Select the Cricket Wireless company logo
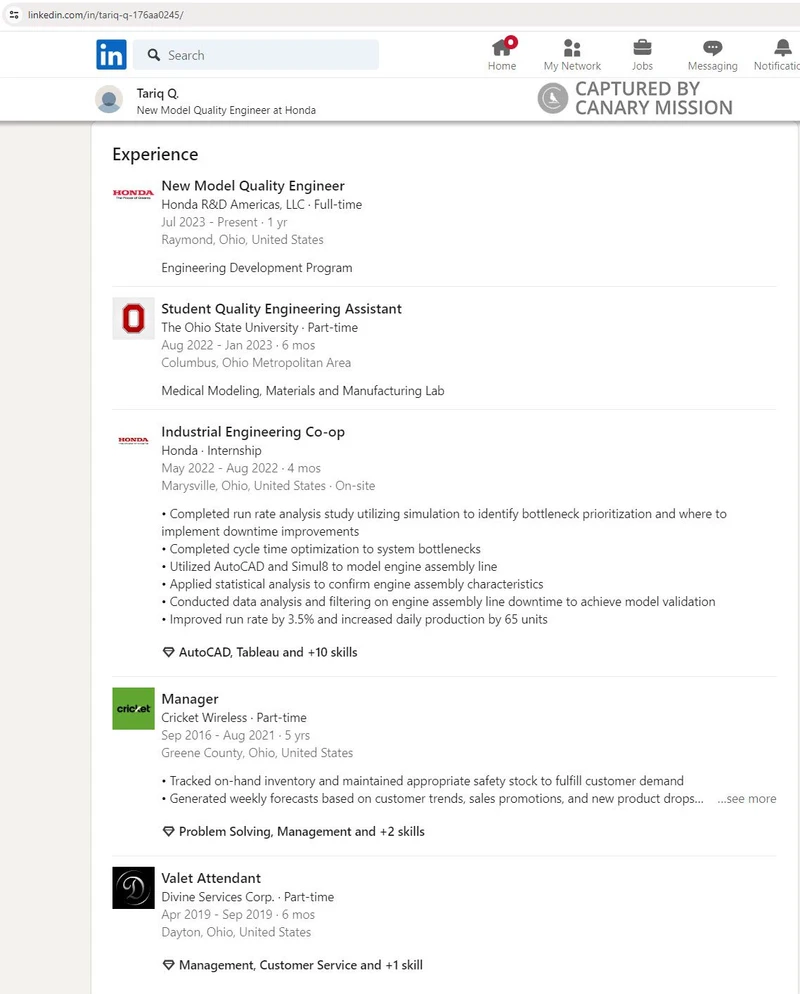This screenshot has height=994, width=800. [x=132, y=708]
